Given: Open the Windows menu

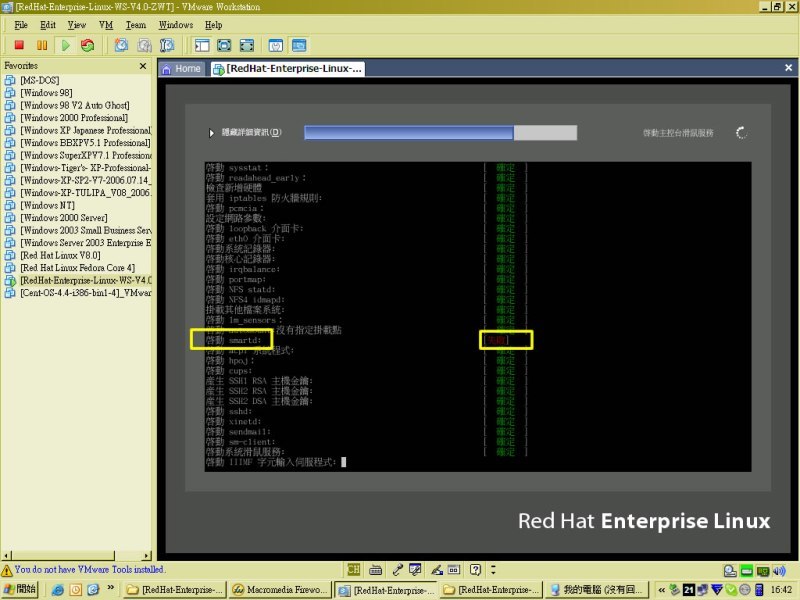Looking at the screenshot, I should coord(176,25).
